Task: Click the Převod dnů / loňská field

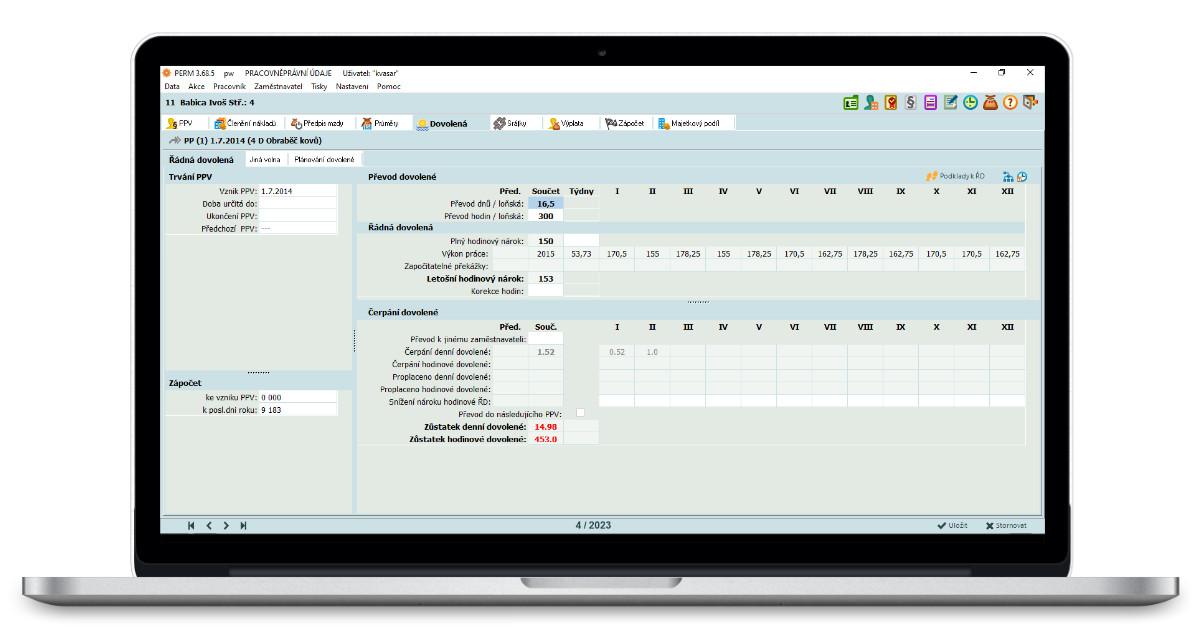Action: click(x=546, y=203)
